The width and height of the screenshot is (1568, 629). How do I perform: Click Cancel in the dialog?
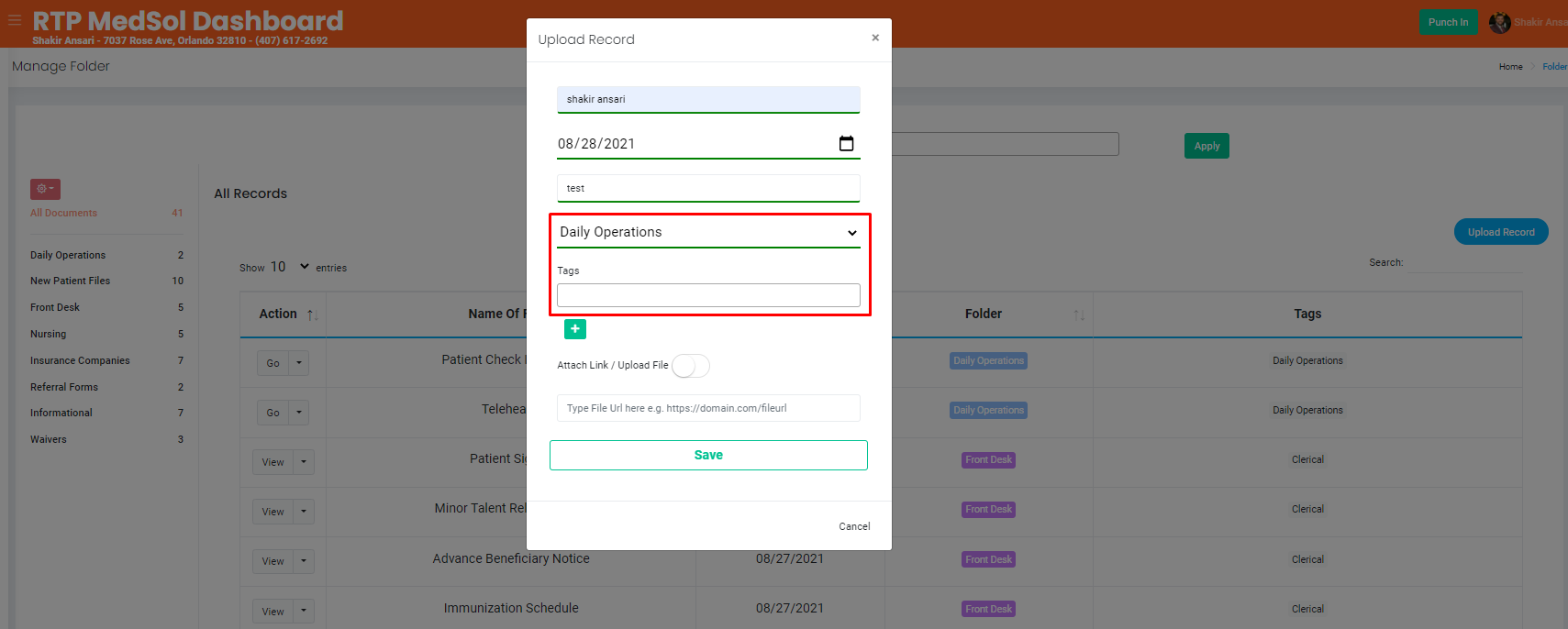tap(854, 526)
